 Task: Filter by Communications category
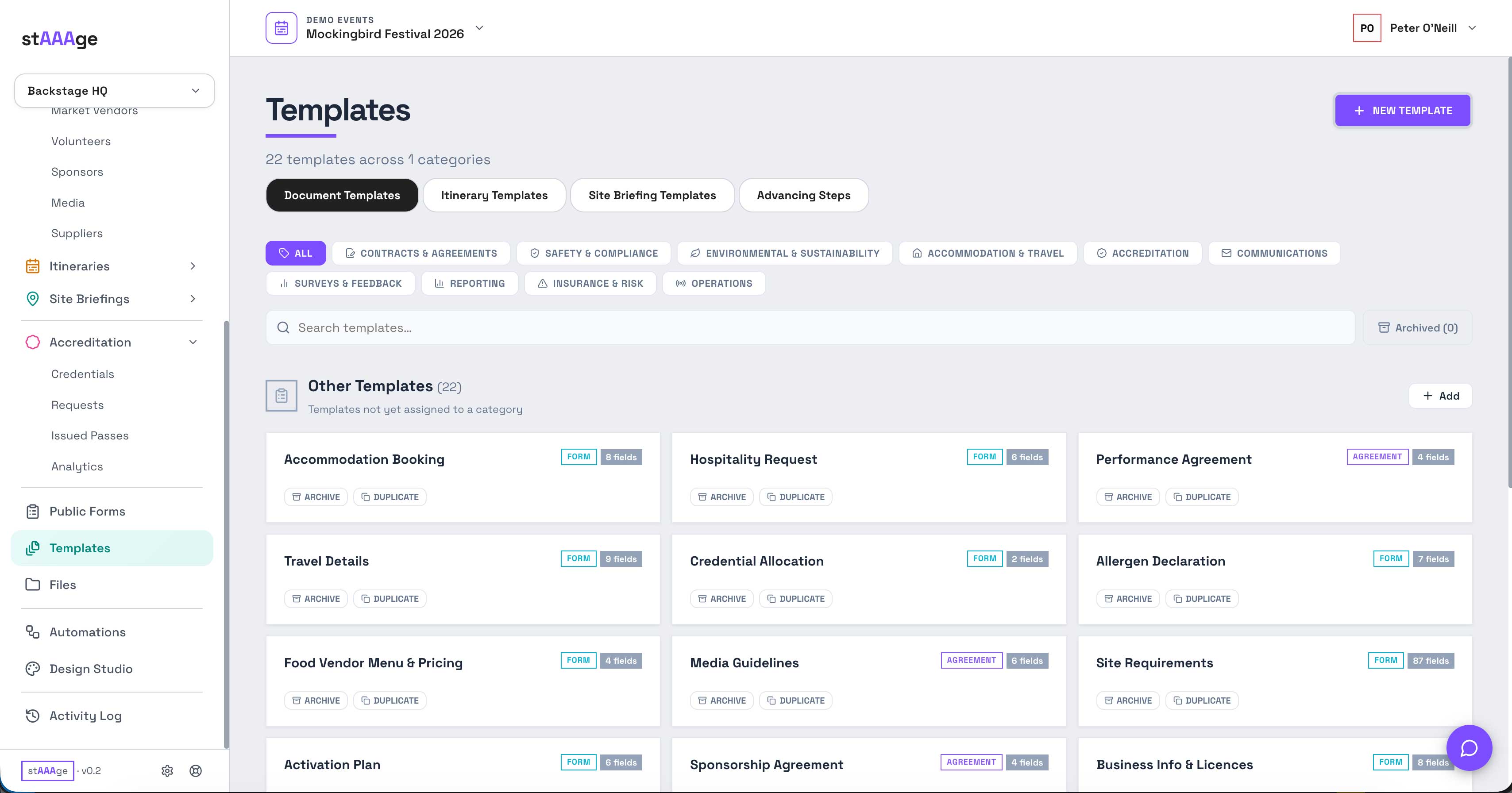(1274, 254)
